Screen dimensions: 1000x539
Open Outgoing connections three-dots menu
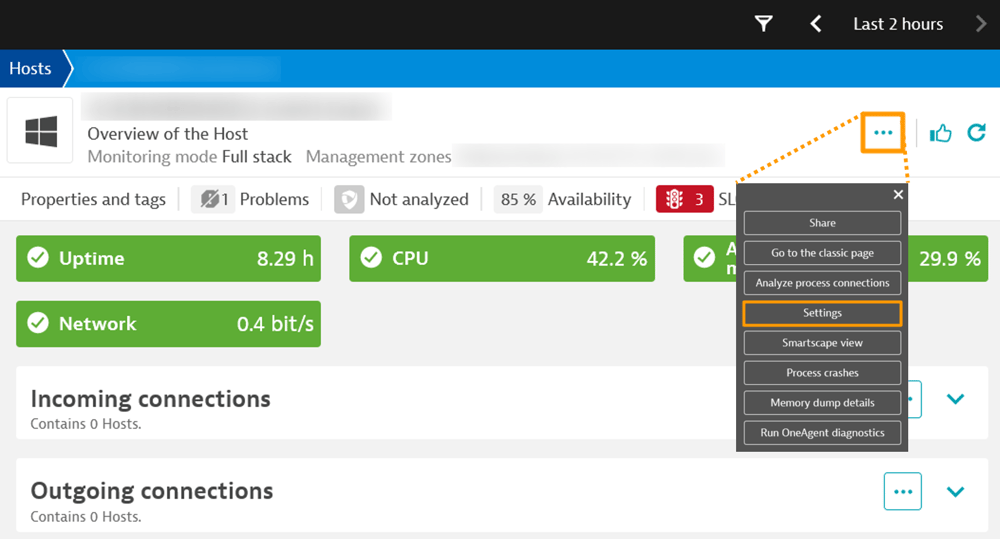pos(902,491)
